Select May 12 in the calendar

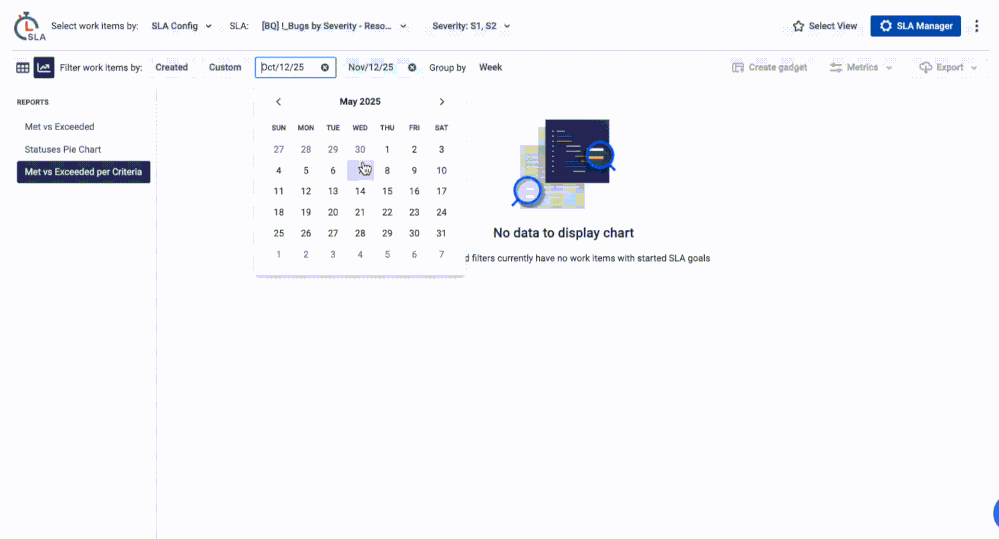(306, 191)
